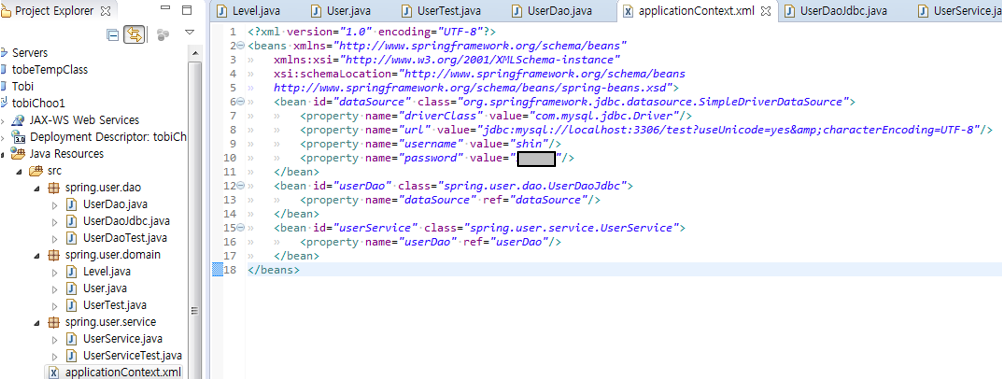Click the spring.user.dao package icon

(x=54, y=188)
